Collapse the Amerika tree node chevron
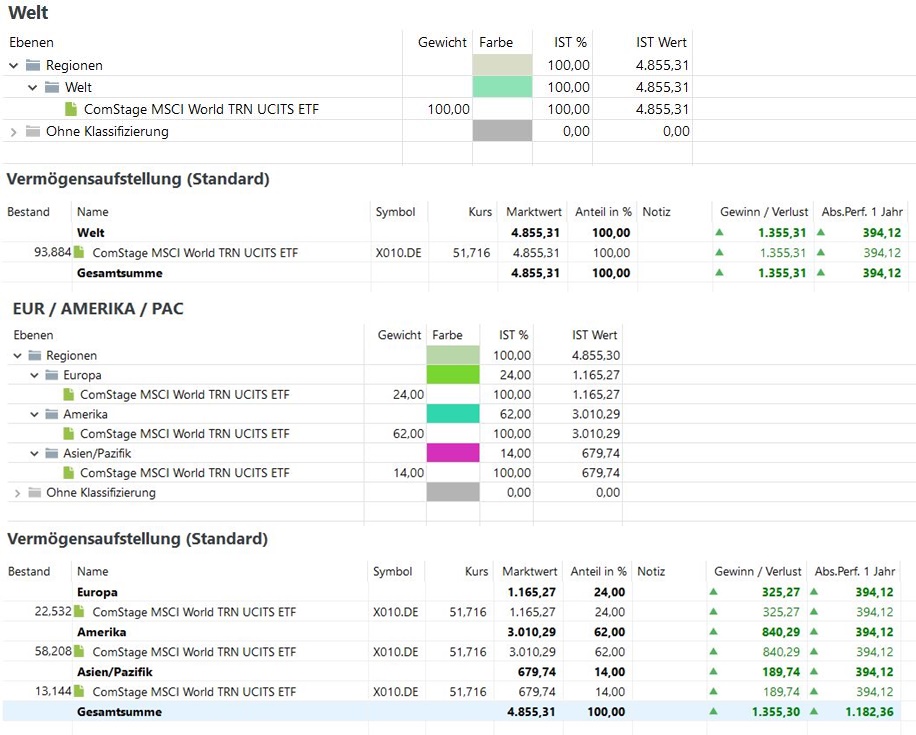 [x=33, y=414]
